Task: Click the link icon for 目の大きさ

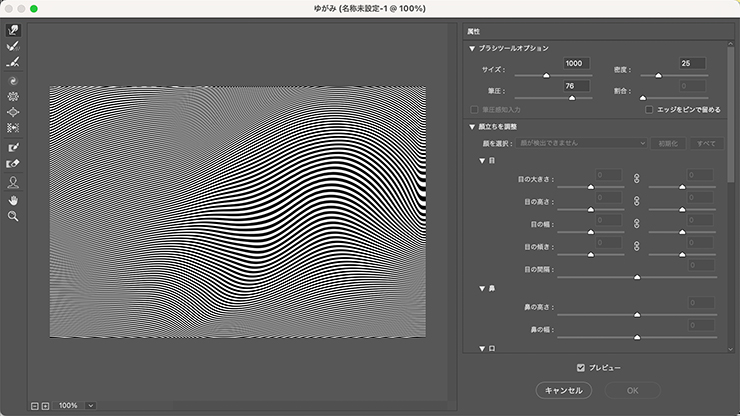Action: (635, 178)
